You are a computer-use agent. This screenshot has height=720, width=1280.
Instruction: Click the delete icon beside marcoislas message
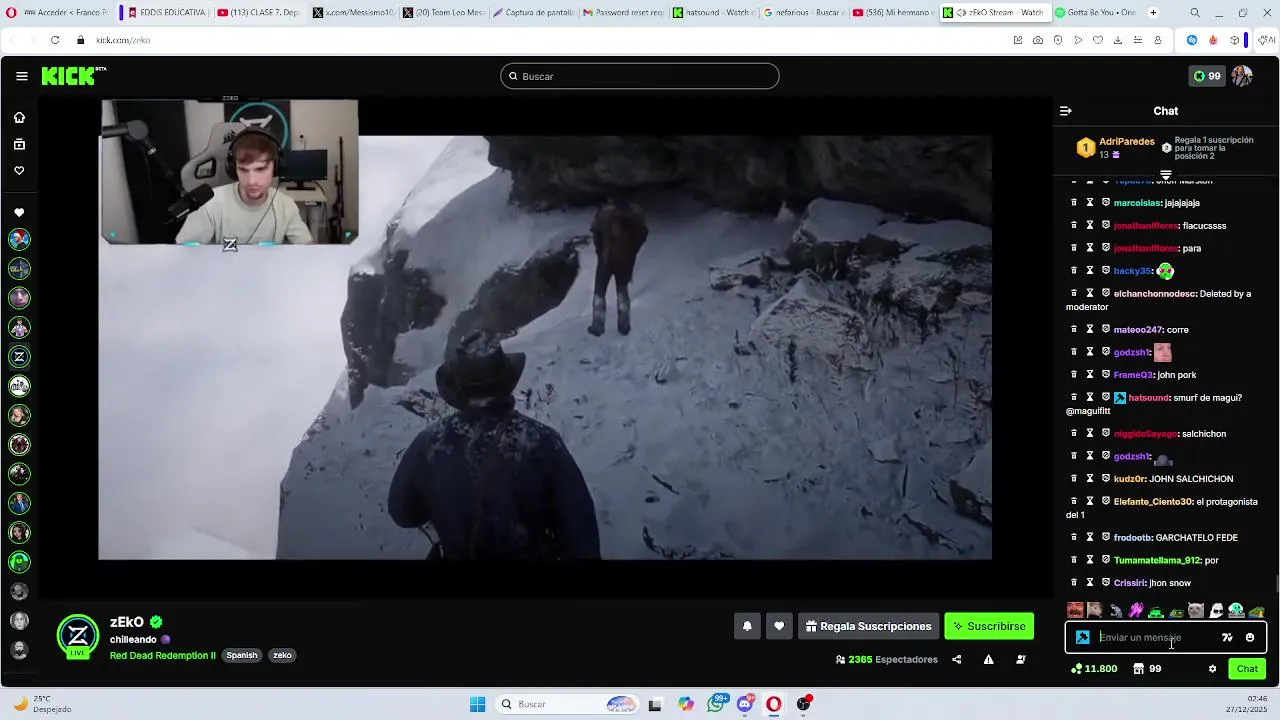click(x=1074, y=202)
